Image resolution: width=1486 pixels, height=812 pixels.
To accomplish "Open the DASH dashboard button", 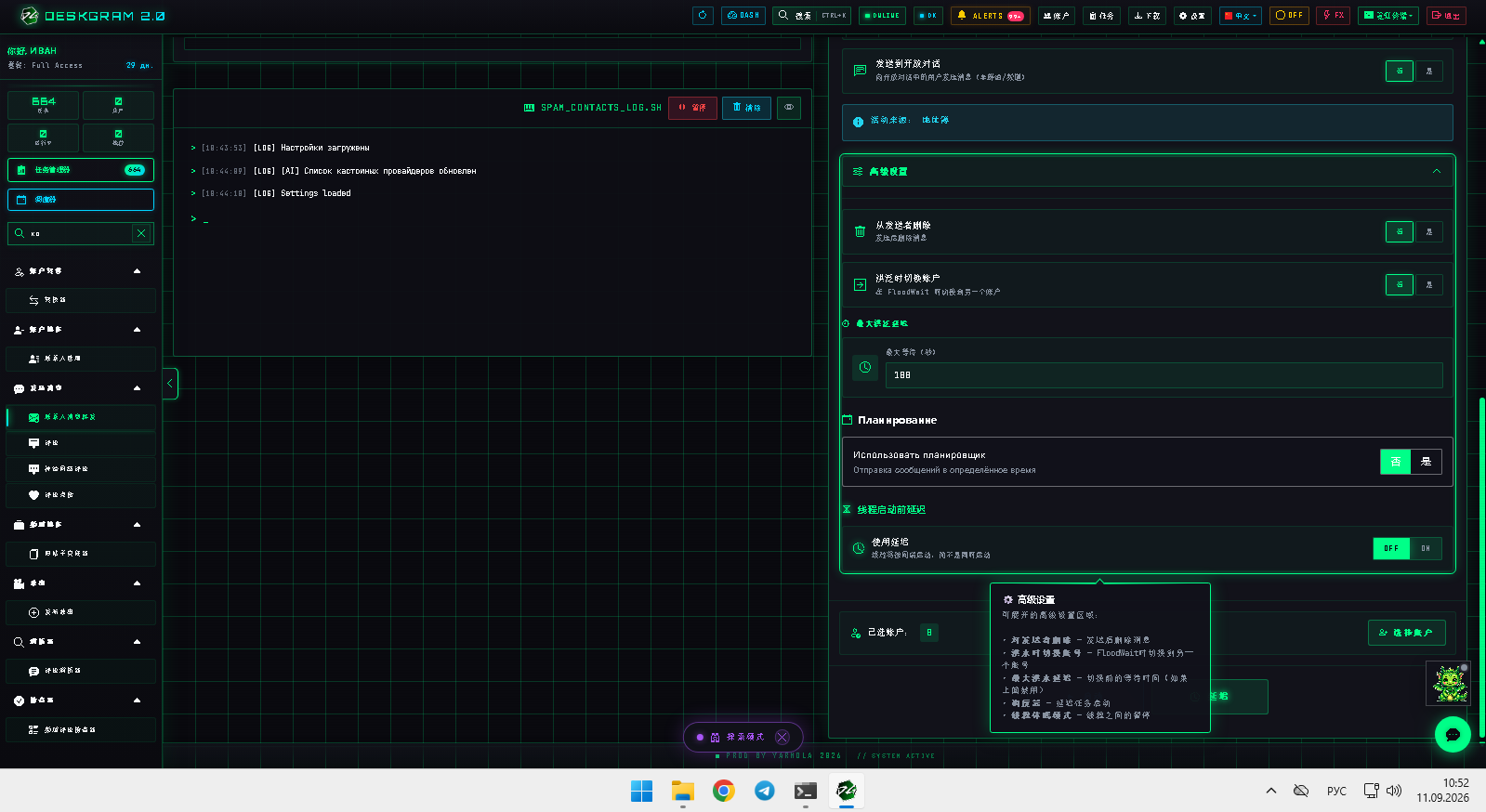I will tap(743, 16).
